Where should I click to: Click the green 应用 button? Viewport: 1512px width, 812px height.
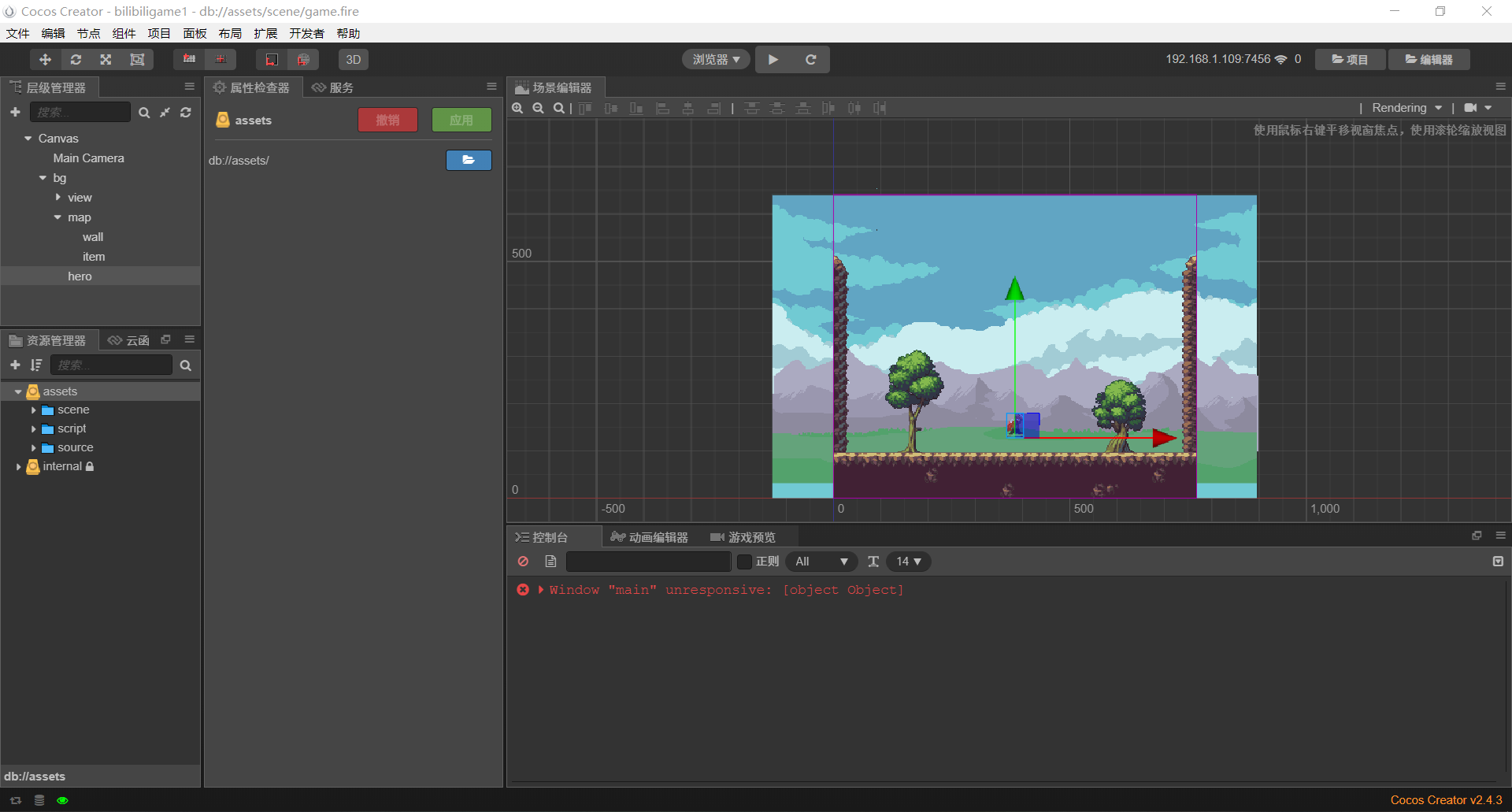[461, 120]
